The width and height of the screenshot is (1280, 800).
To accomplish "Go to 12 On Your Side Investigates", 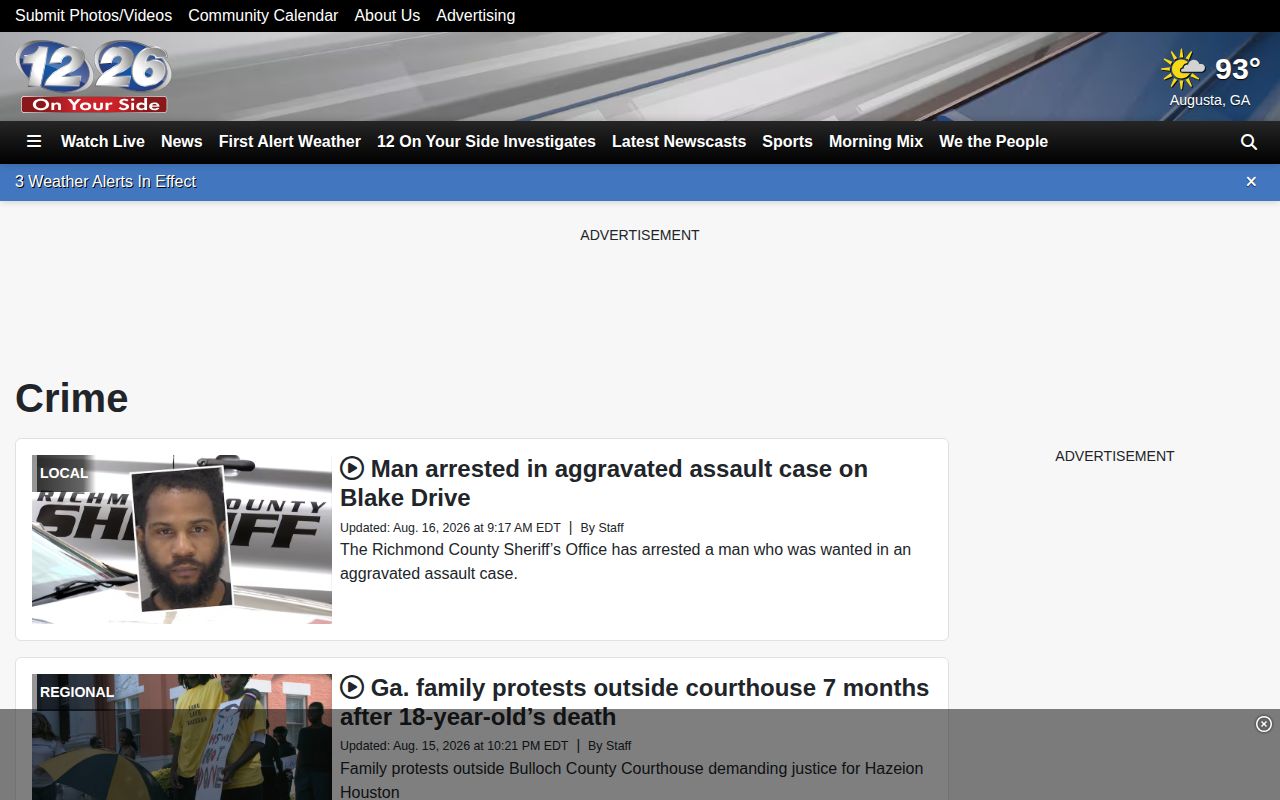I will point(486,142).
